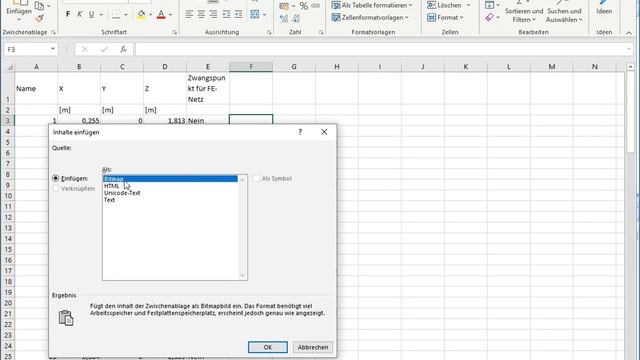This screenshot has height=360, width=640.
Task: Select column K header
Action: tap(466, 67)
